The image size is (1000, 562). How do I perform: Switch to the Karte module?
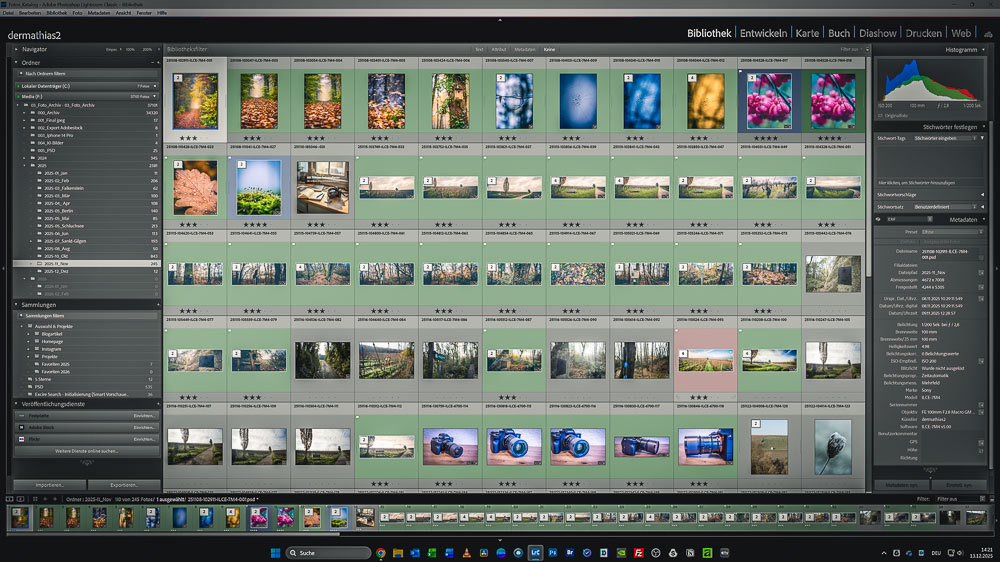point(807,33)
